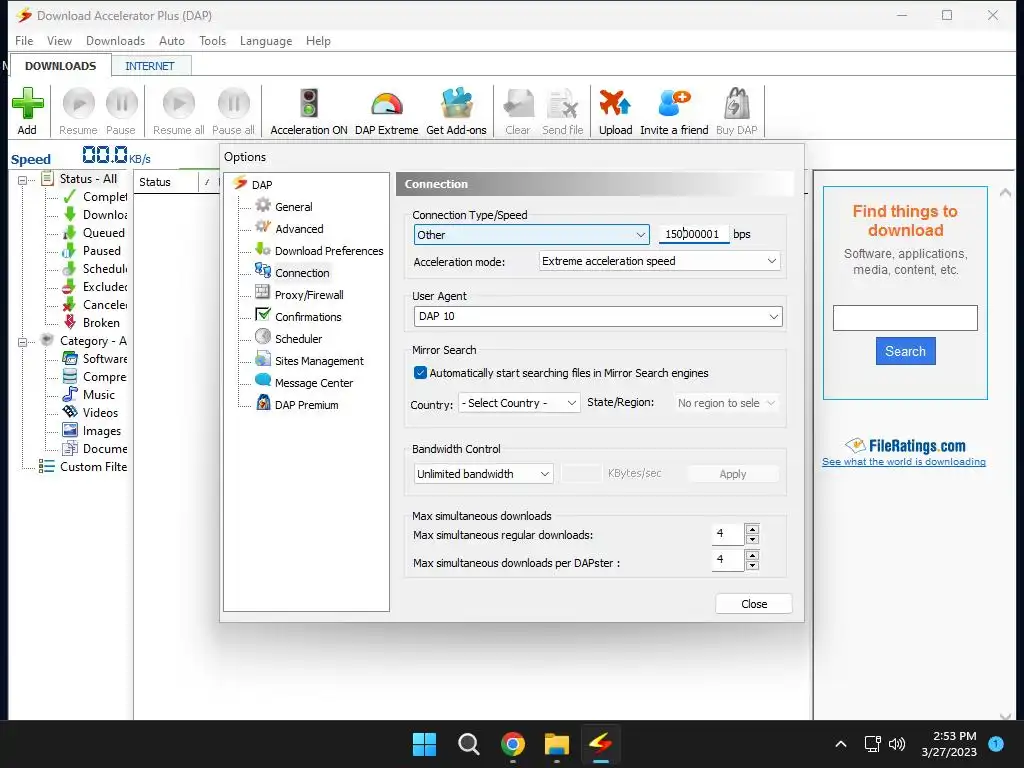Screen dimensions: 1024x768
Task: Open the View menu
Action: coord(59,40)
